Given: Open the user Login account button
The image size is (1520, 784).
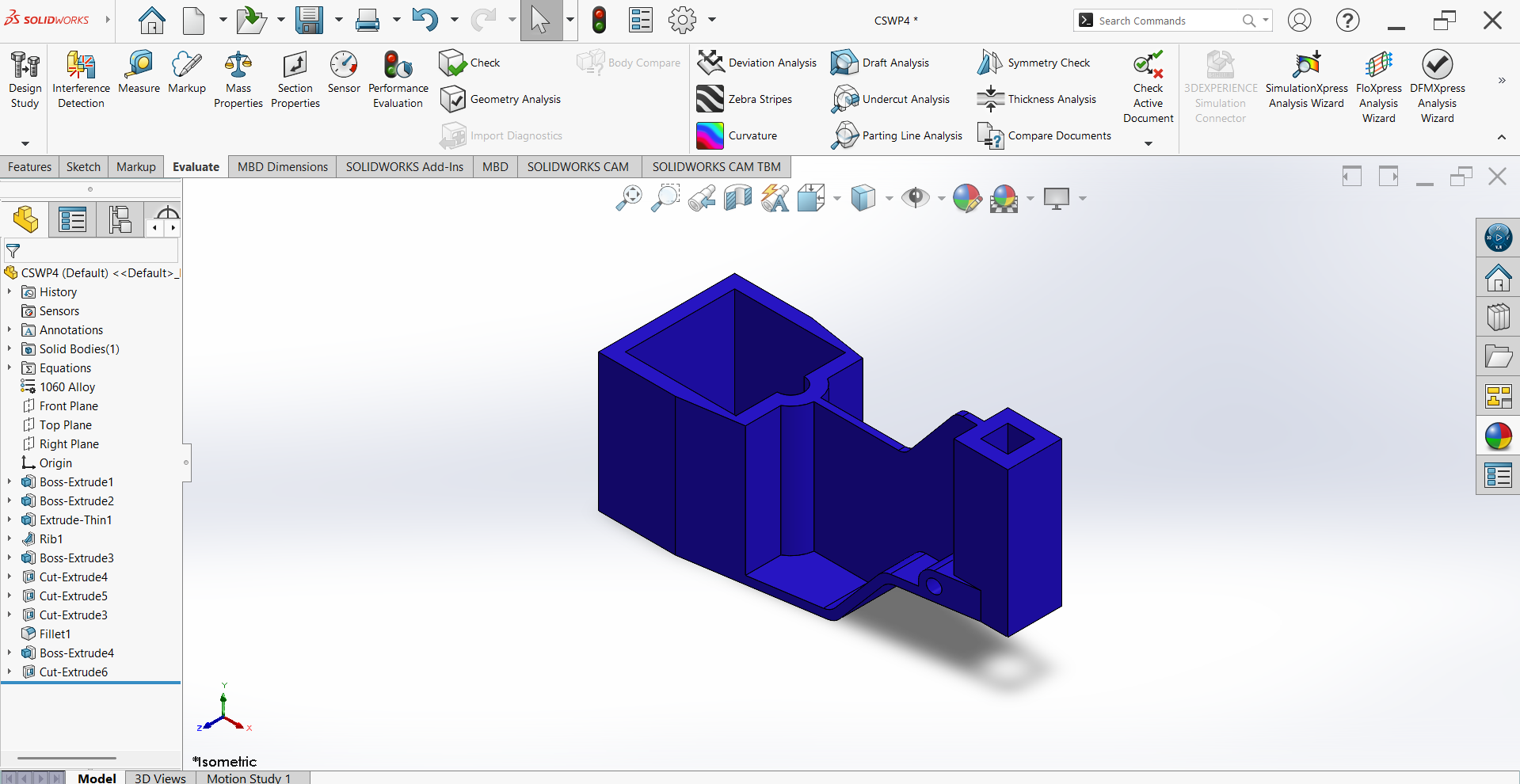Looking at the screenshot, I should [1299, 20].
